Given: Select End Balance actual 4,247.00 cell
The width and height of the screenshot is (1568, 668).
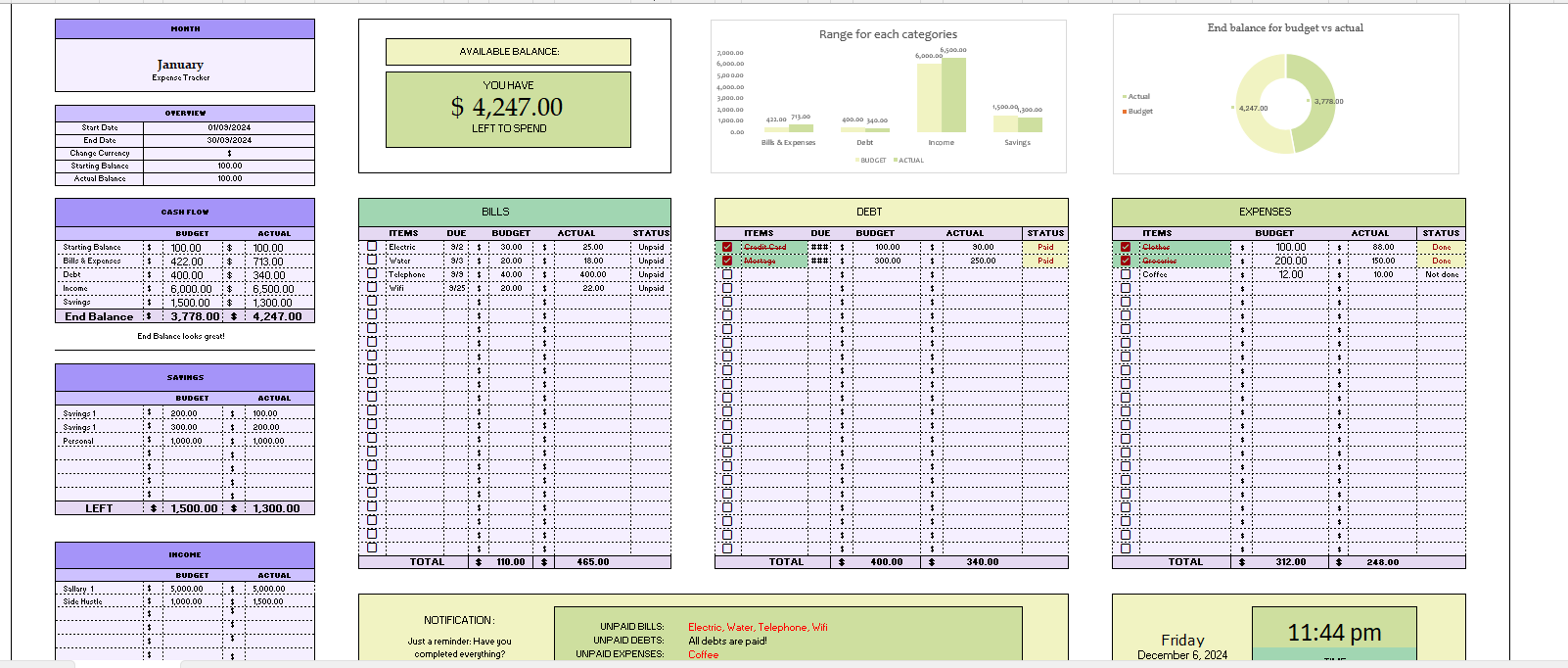Looking at the screenshot, I should pyautogui.click(x=277, y=316).
